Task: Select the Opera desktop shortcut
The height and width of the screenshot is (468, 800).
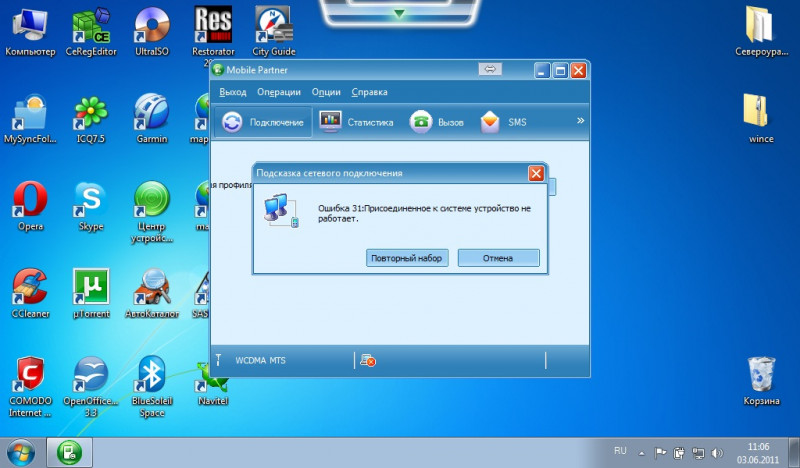Action: [x=30, y=204]
